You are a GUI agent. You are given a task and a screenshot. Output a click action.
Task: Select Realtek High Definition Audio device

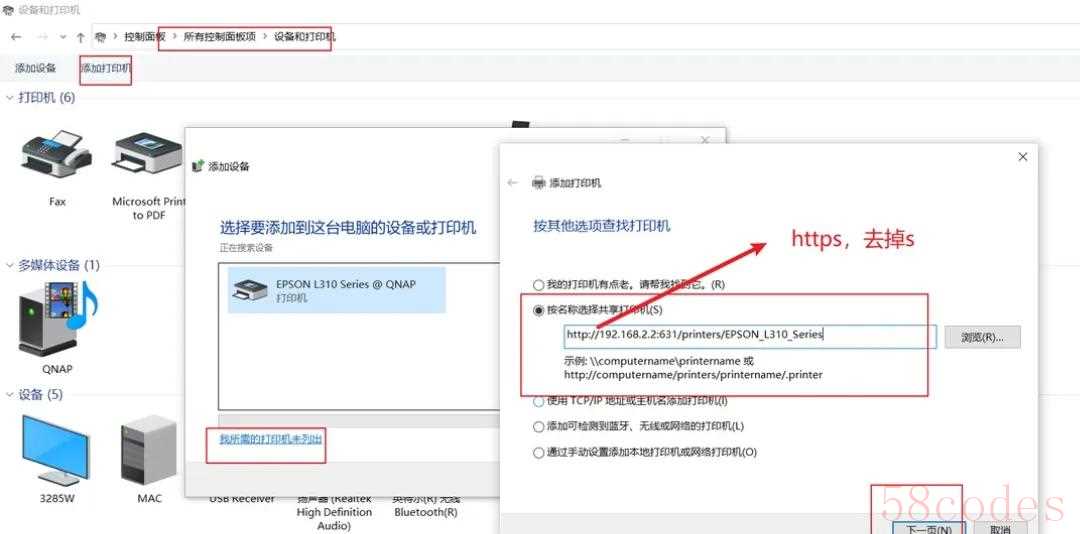(x=334, y=512)
